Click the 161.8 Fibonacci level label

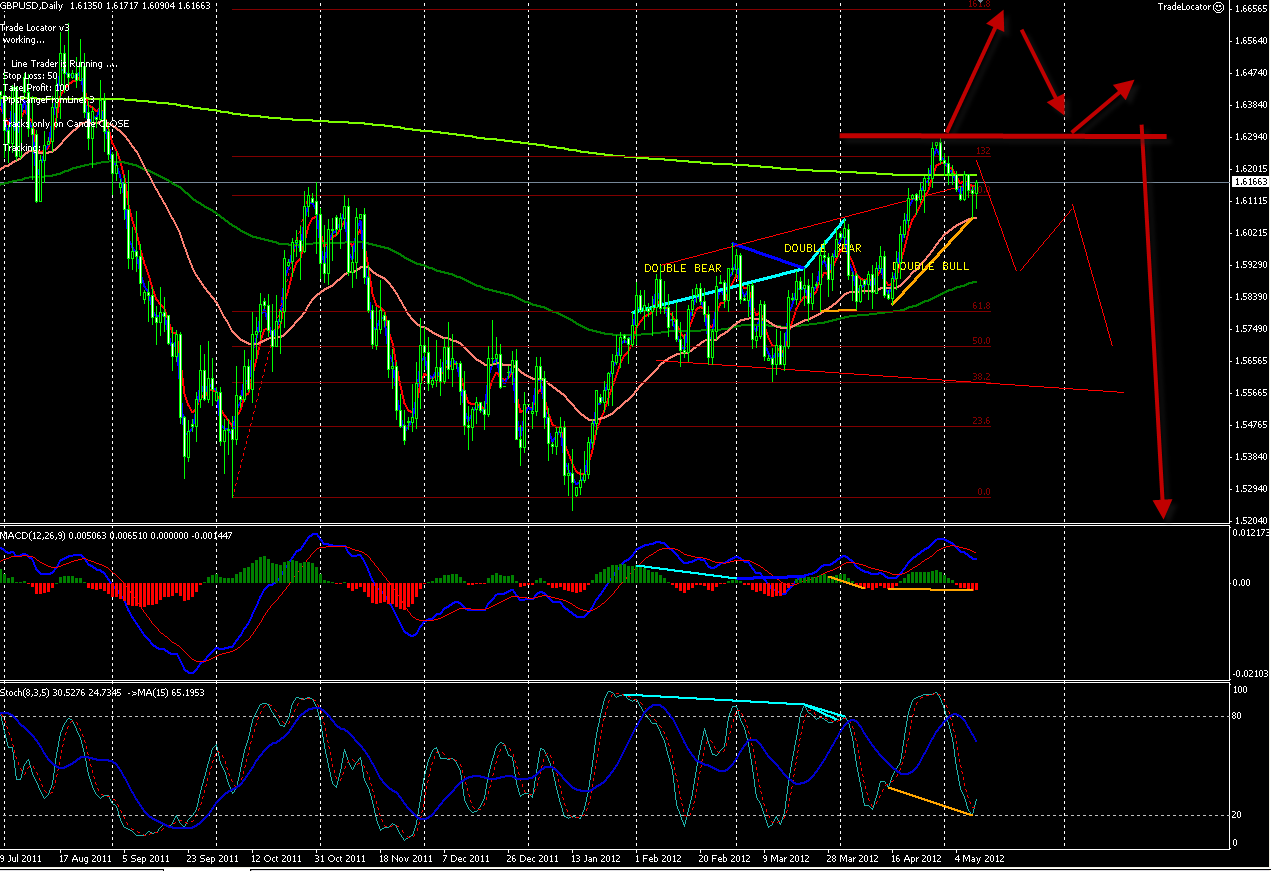coord(979,5)
